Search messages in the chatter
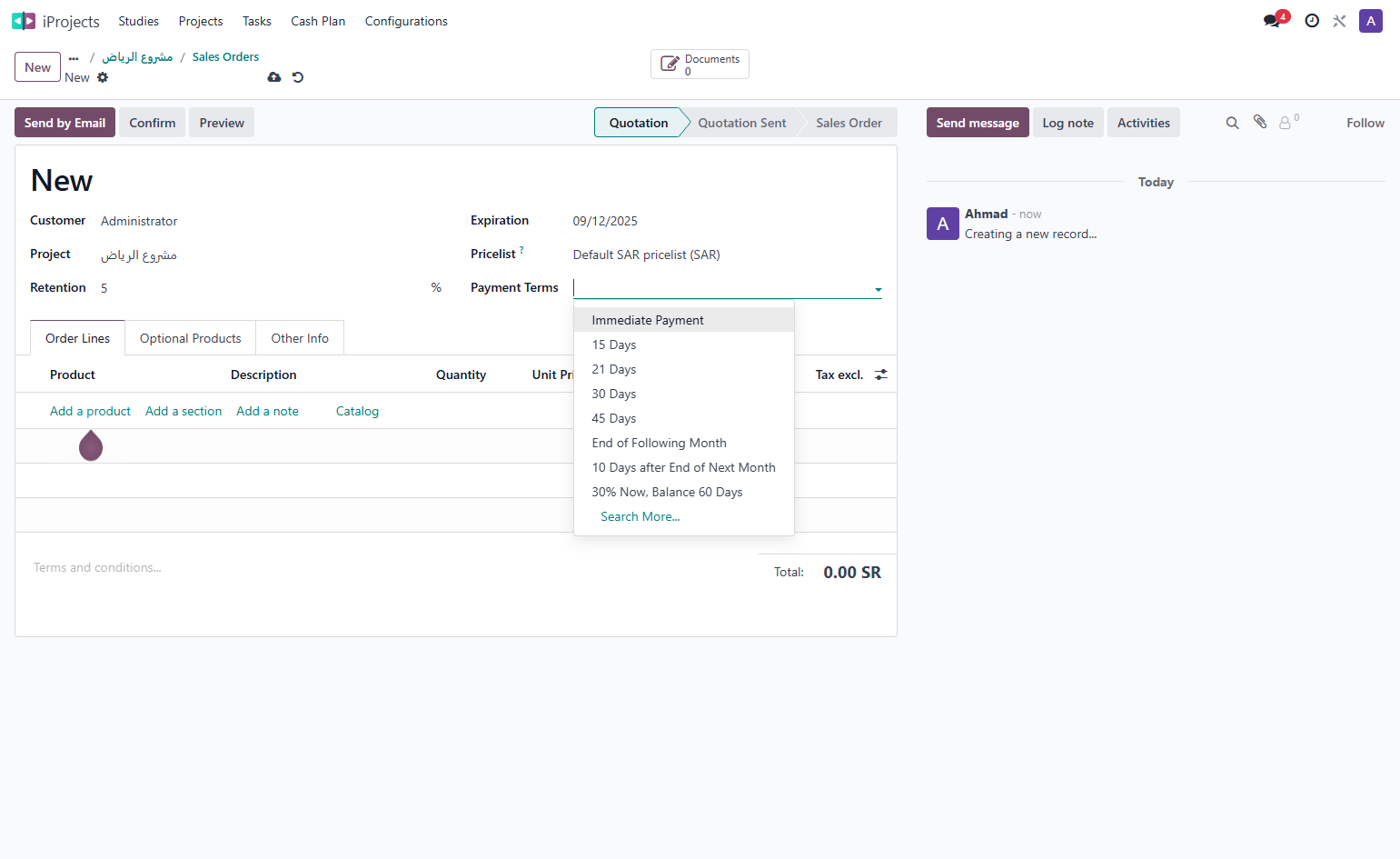1400x859 pixels. pos(1232,123)
